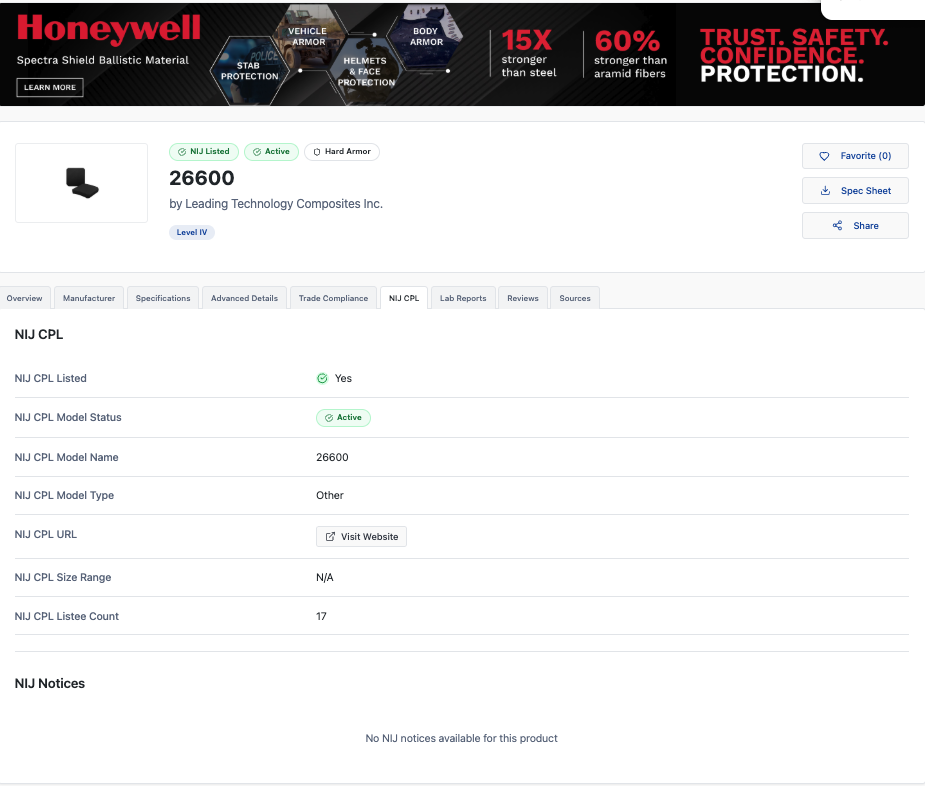Click the HELMETS & FACE PROTECTION hexagon
Viewport: 925px width, 786px height.
pyautogui.click(x=366, y=71)
